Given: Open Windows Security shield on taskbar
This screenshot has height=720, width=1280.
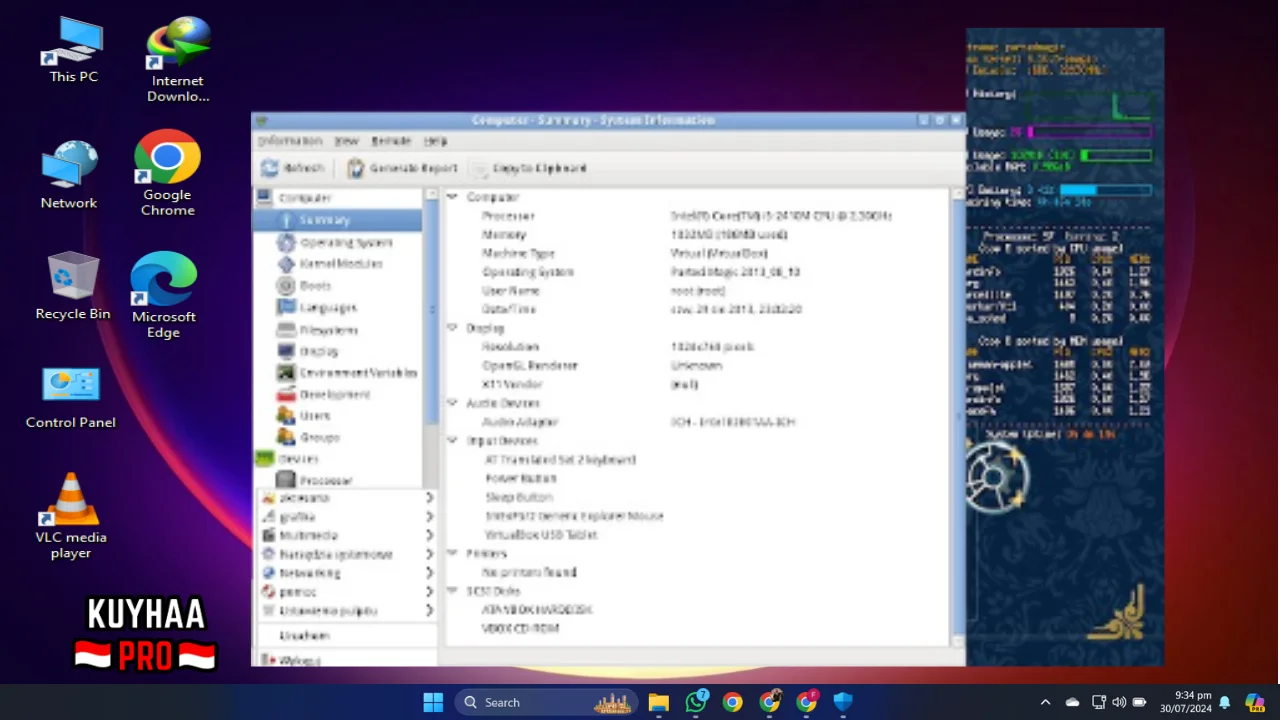Looking at the screenshot, I should point(843,702).
